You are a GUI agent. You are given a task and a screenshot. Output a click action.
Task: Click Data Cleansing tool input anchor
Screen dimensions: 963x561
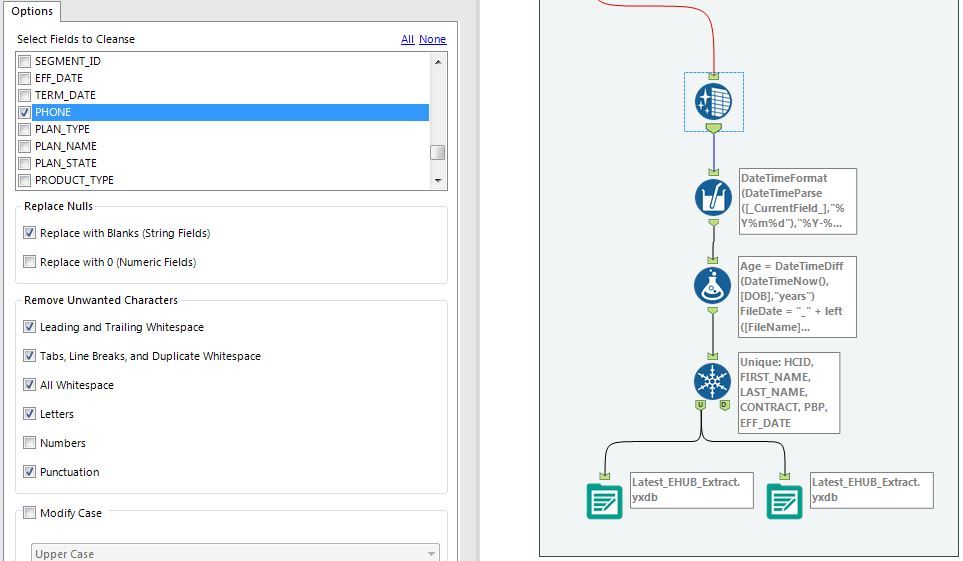[714, 76]
